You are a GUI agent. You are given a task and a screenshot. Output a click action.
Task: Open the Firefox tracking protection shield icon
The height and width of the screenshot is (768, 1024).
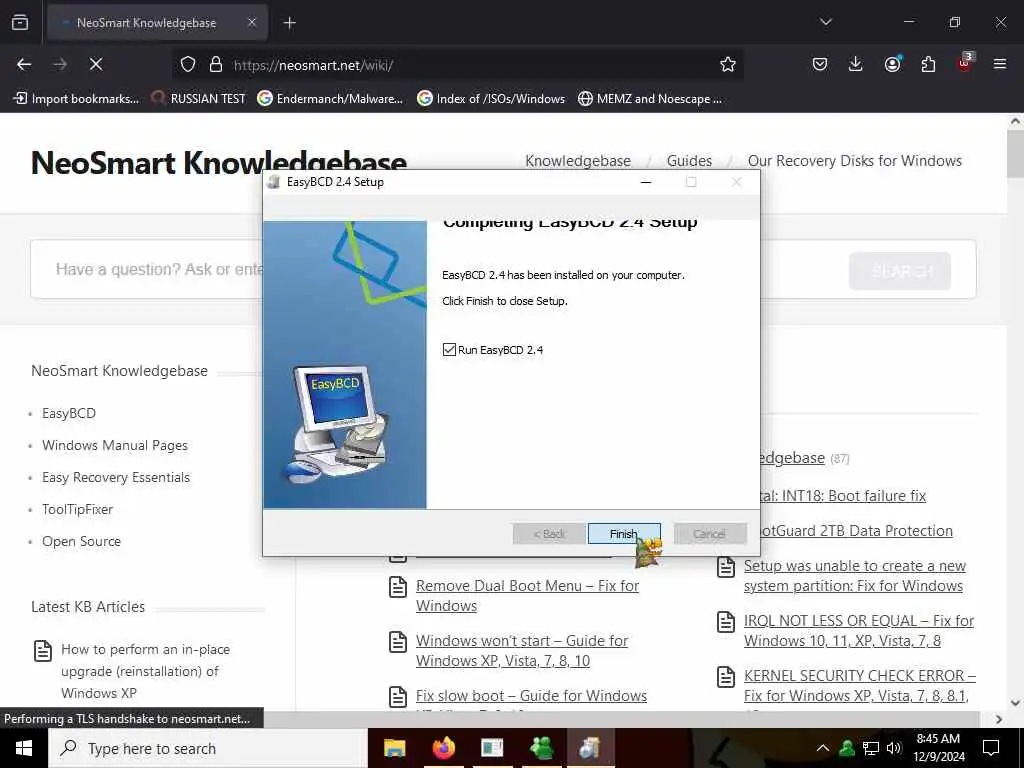click(188, 65)
